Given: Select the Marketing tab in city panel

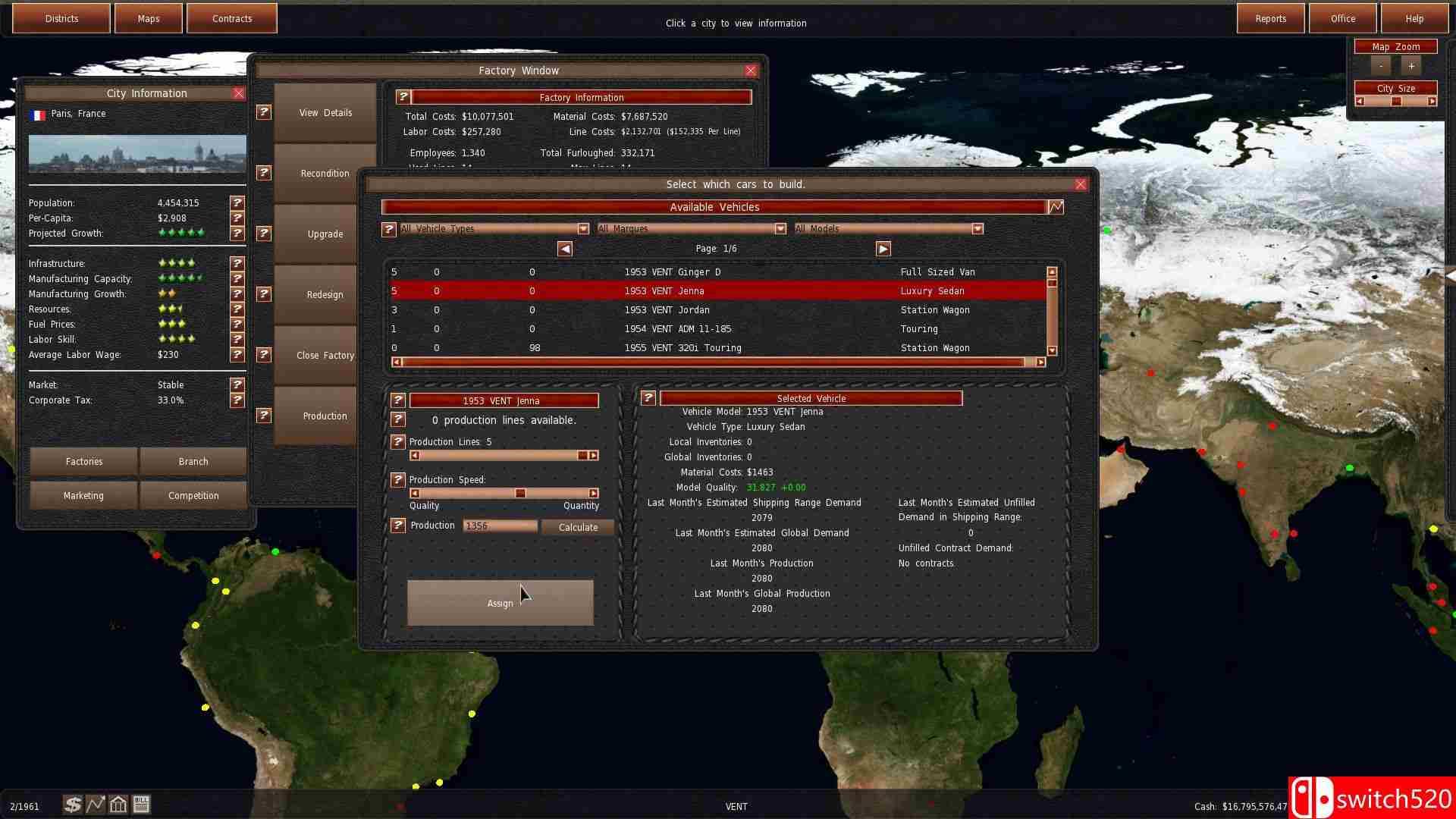Looking at the screenshot, I should pos(82,495).
